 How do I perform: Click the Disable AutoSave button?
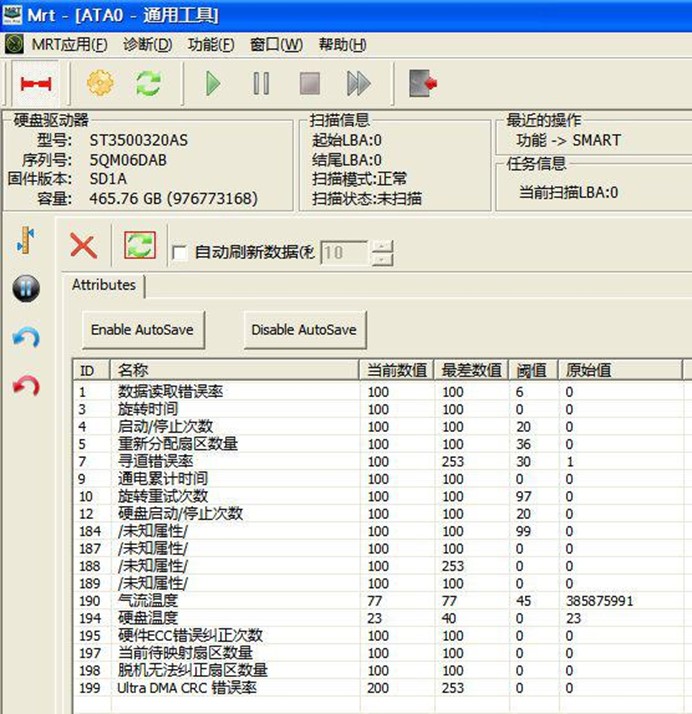(303, 329)
